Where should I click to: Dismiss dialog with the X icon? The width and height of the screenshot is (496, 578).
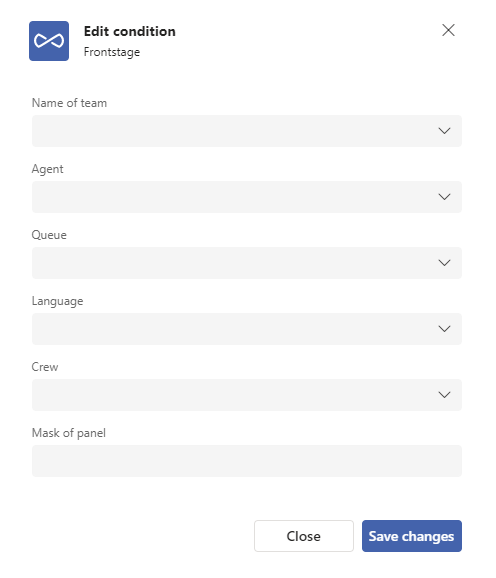coord(448,30)
